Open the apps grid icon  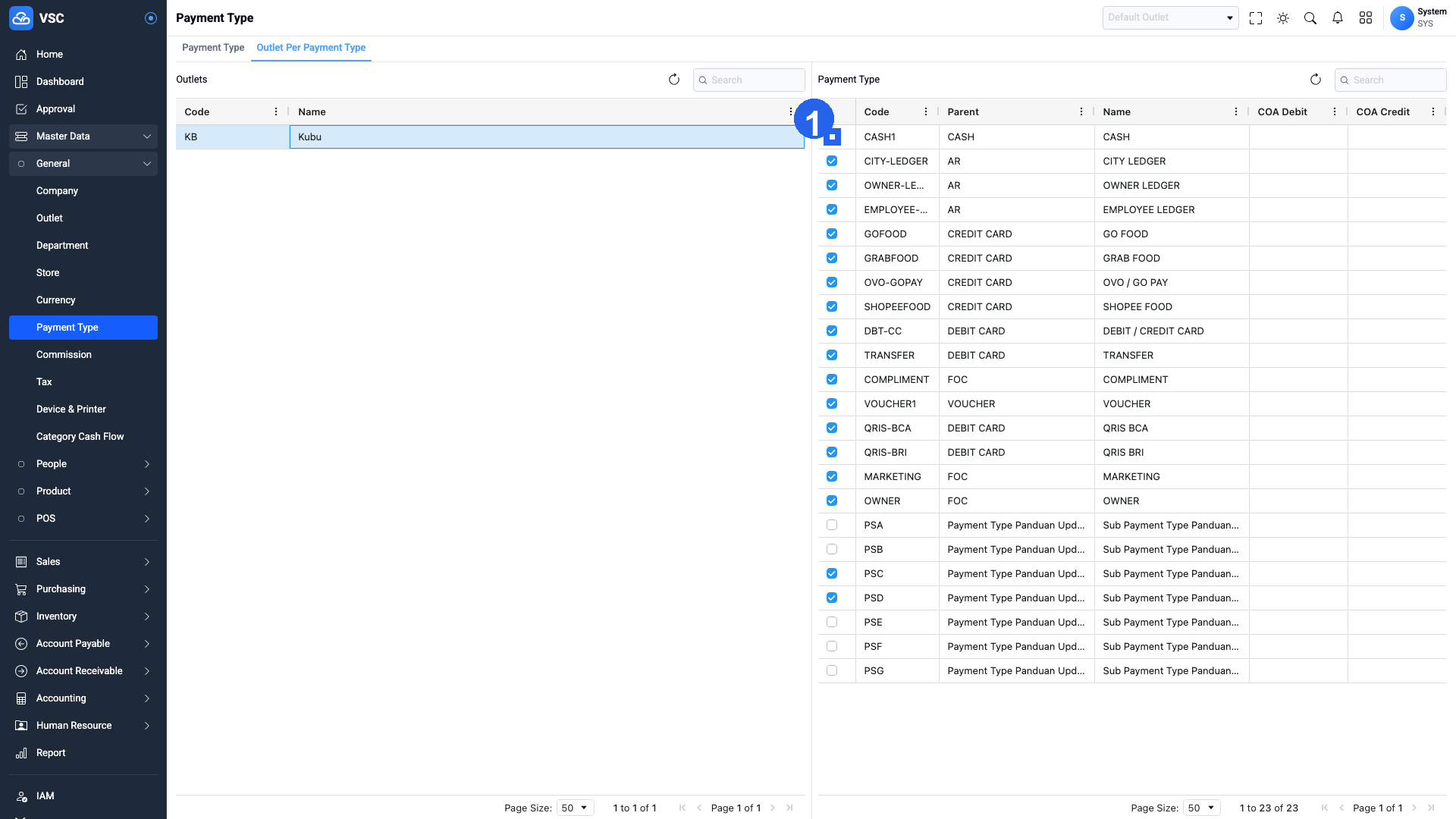tap(1366, 18)
